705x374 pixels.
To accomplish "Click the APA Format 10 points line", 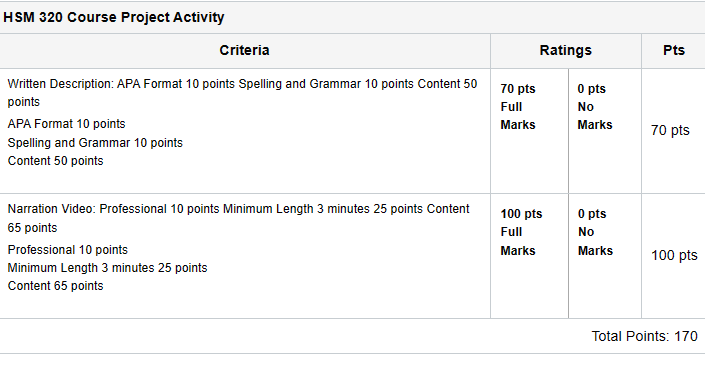I will tap(67, 124).
